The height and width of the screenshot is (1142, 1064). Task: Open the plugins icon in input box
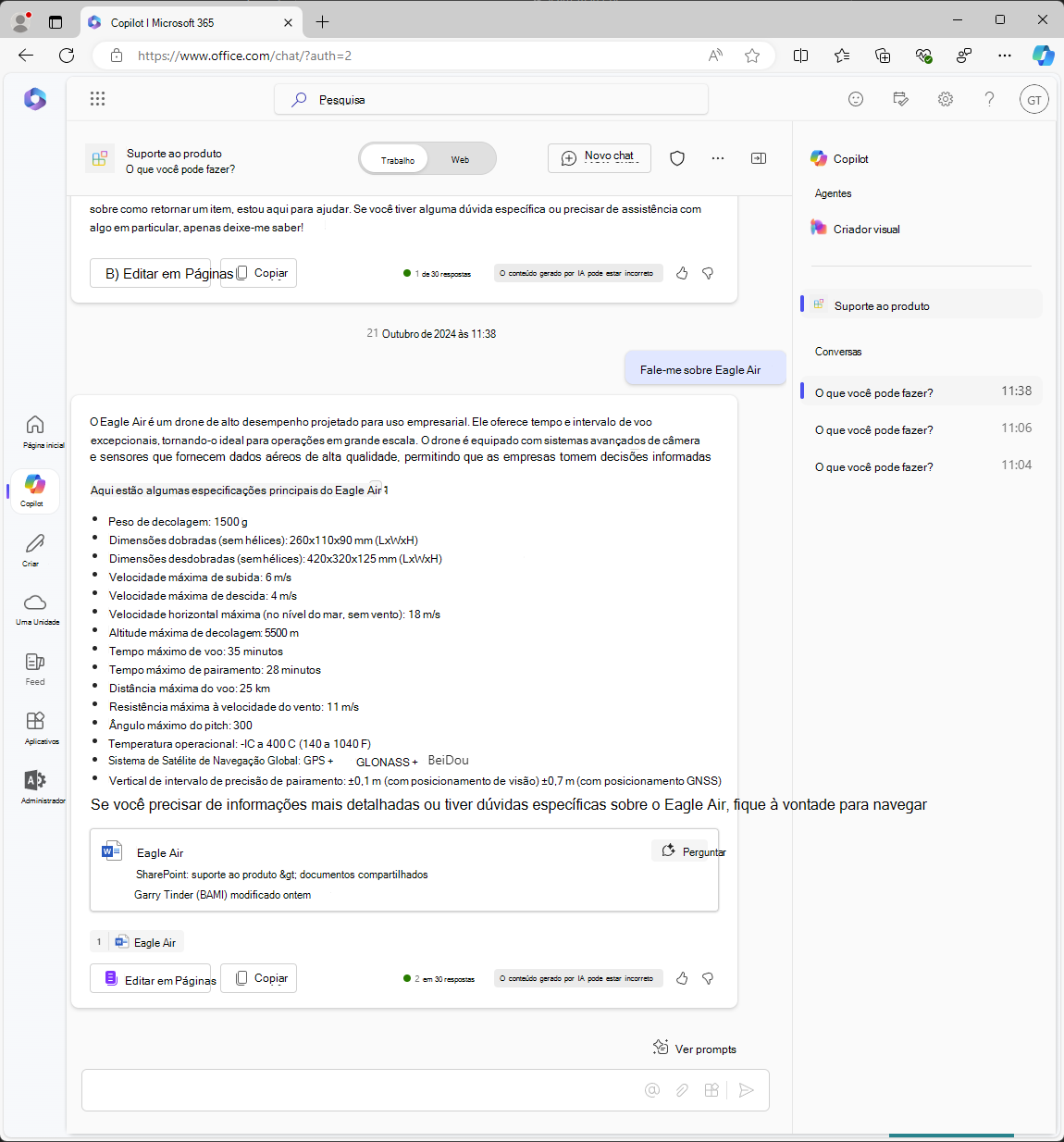[711, 1090]
